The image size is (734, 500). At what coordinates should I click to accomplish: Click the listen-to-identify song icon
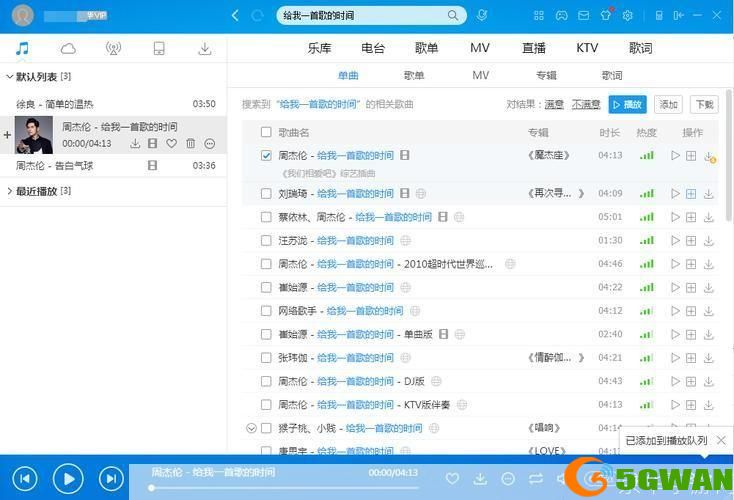tap(482, 15)
